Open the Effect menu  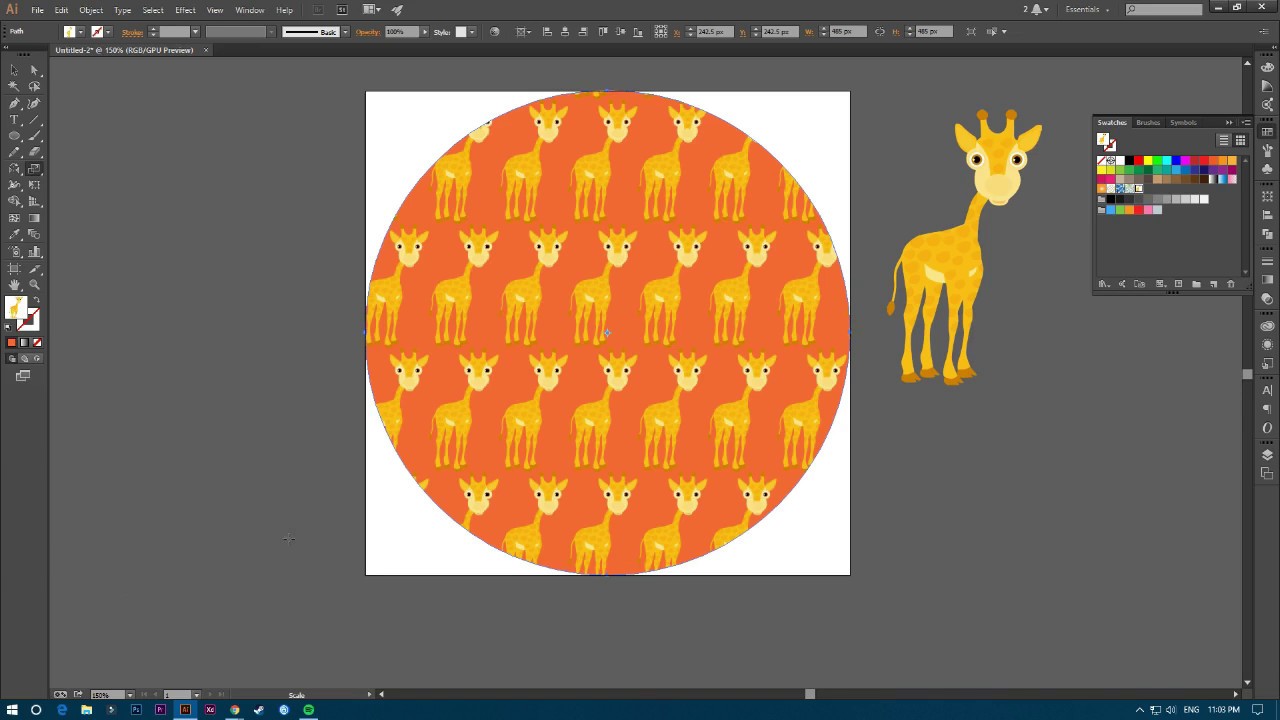(185, 10)
